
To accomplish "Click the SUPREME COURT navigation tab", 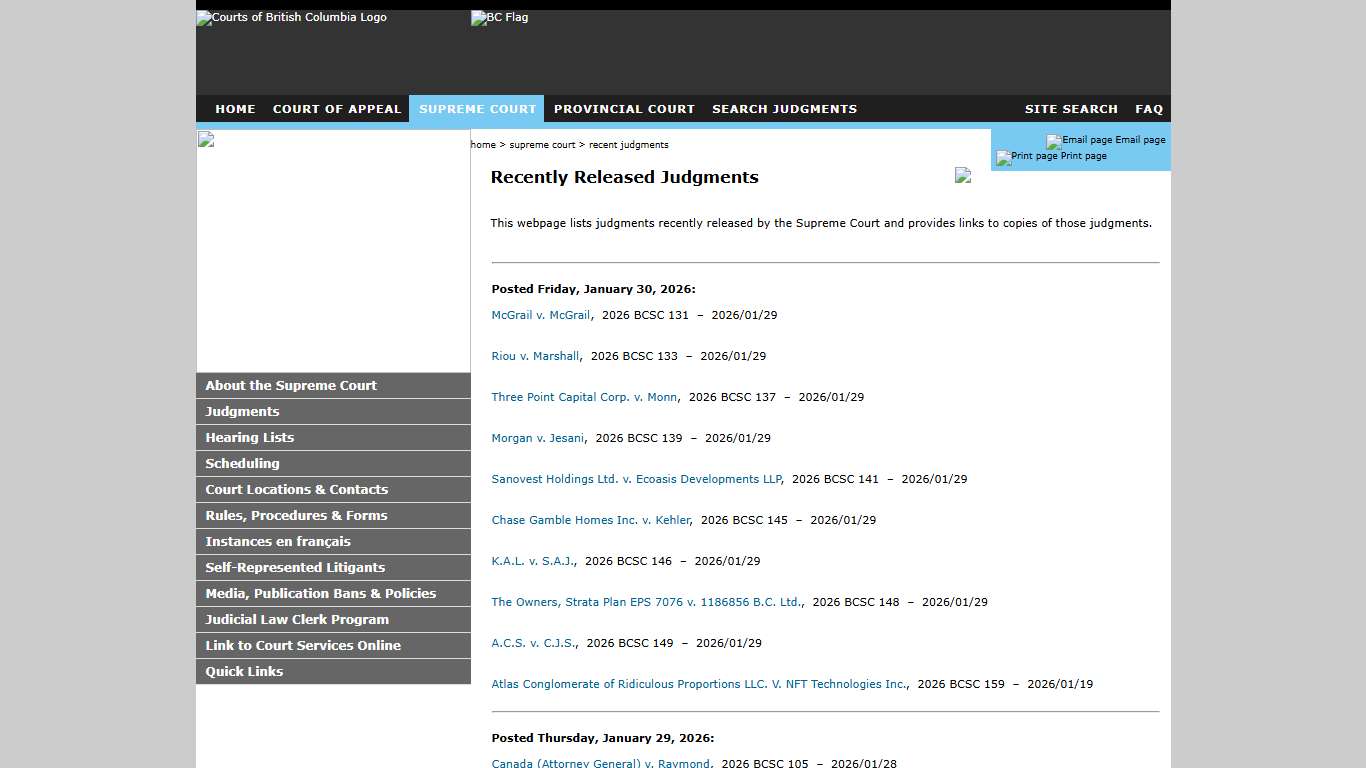I will 476,109.
